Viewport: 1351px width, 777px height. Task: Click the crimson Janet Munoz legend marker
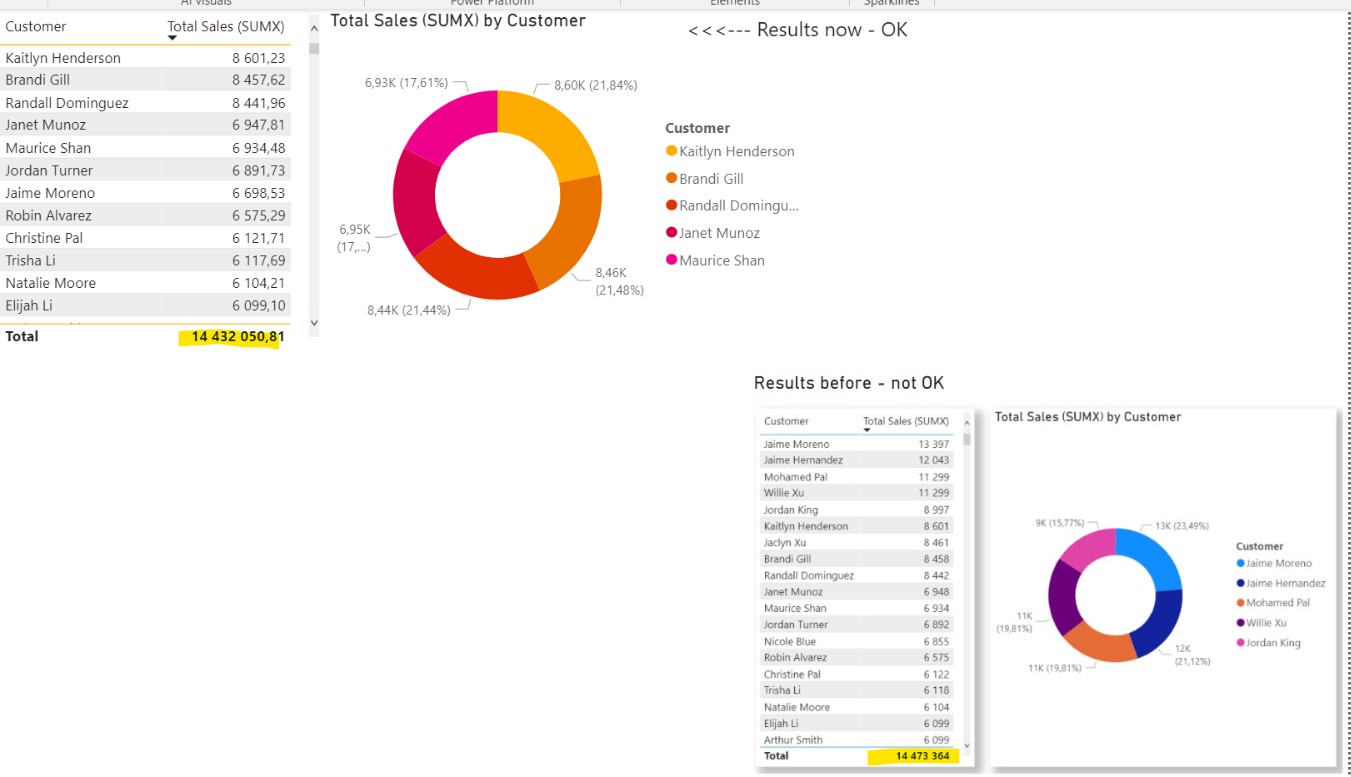(671, 233)
